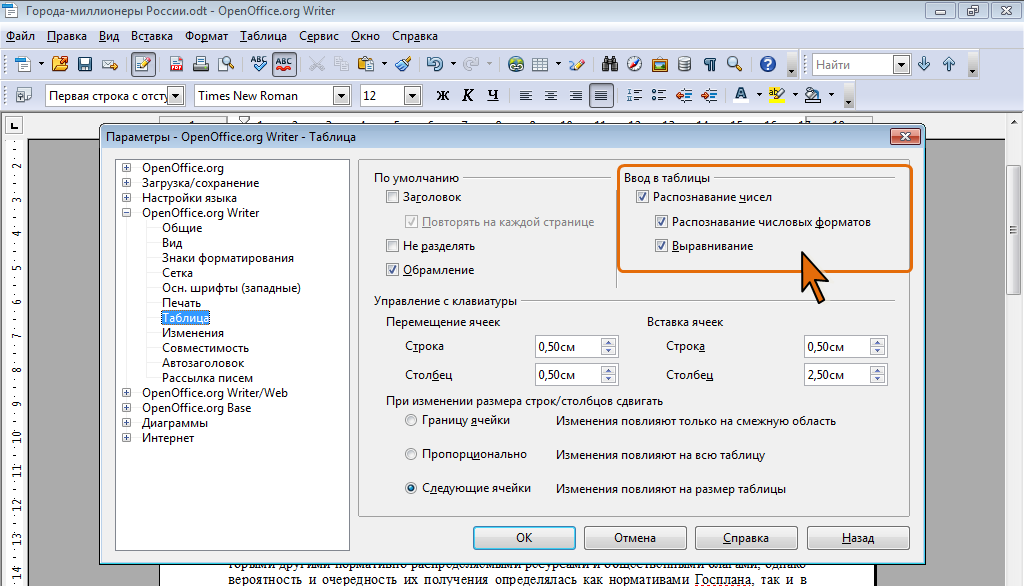
Task: Click the Print file icon
Action: [201, 64]
